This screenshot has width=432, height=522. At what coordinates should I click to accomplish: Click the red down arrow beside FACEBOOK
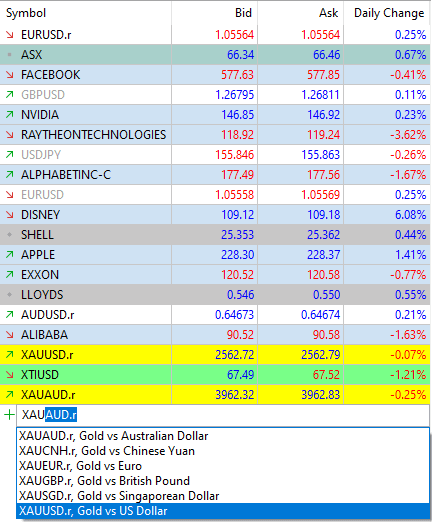click(10, 75)
